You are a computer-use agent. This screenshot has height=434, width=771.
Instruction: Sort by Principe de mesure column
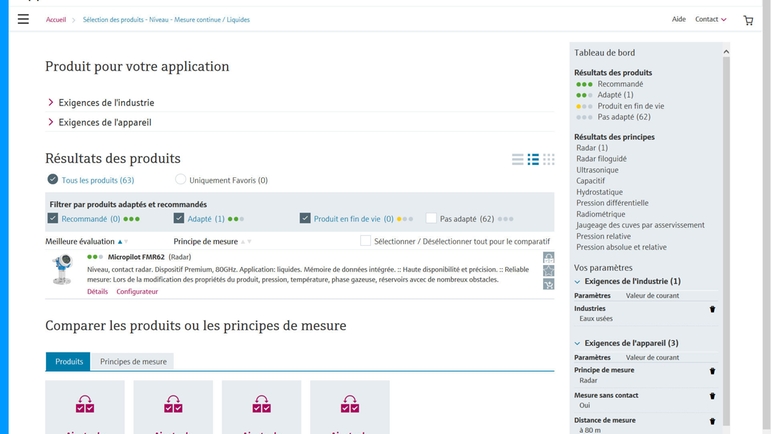[x=212, y=241]
